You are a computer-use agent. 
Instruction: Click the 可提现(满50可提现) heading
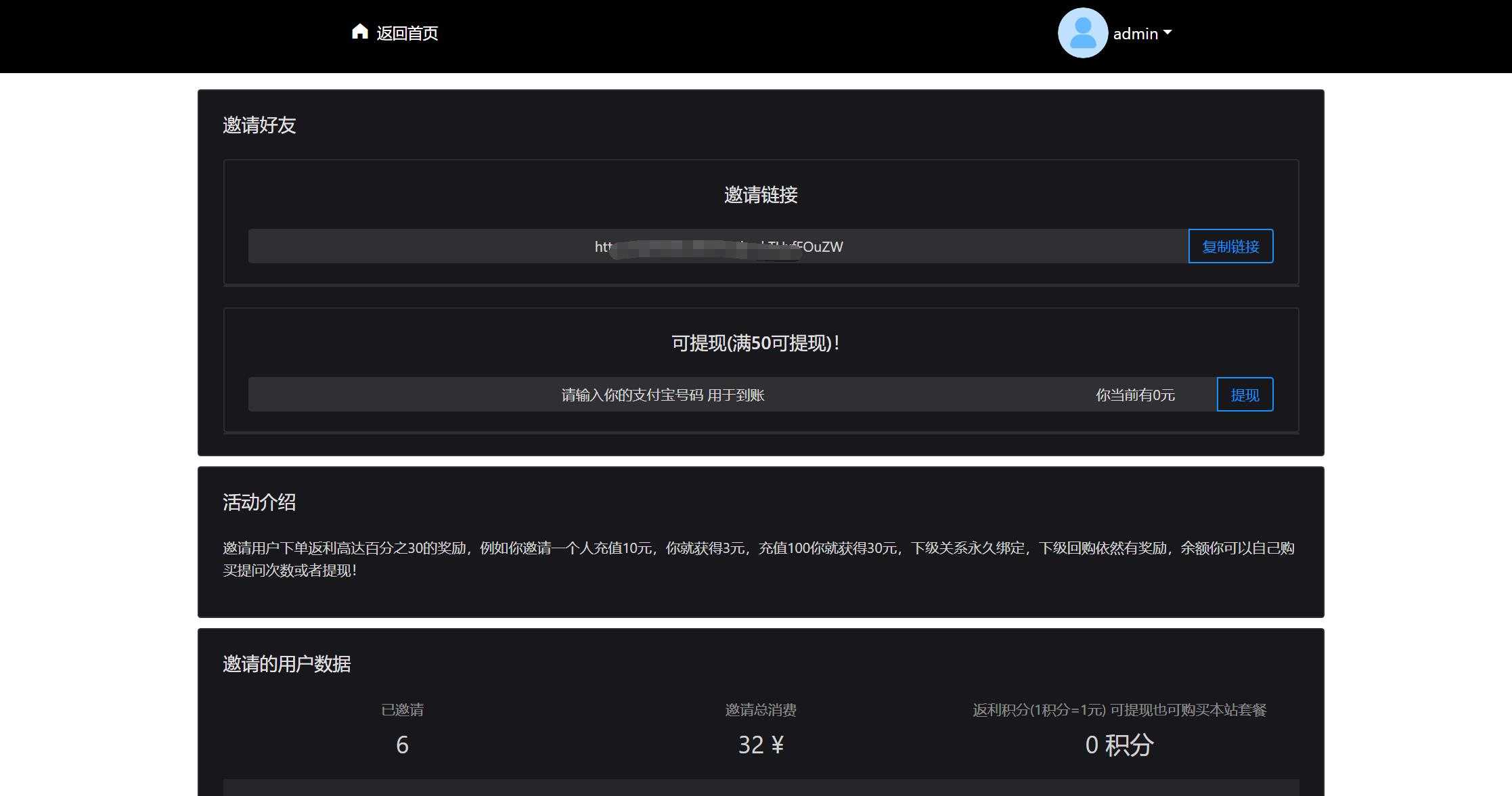pos(754,343)
